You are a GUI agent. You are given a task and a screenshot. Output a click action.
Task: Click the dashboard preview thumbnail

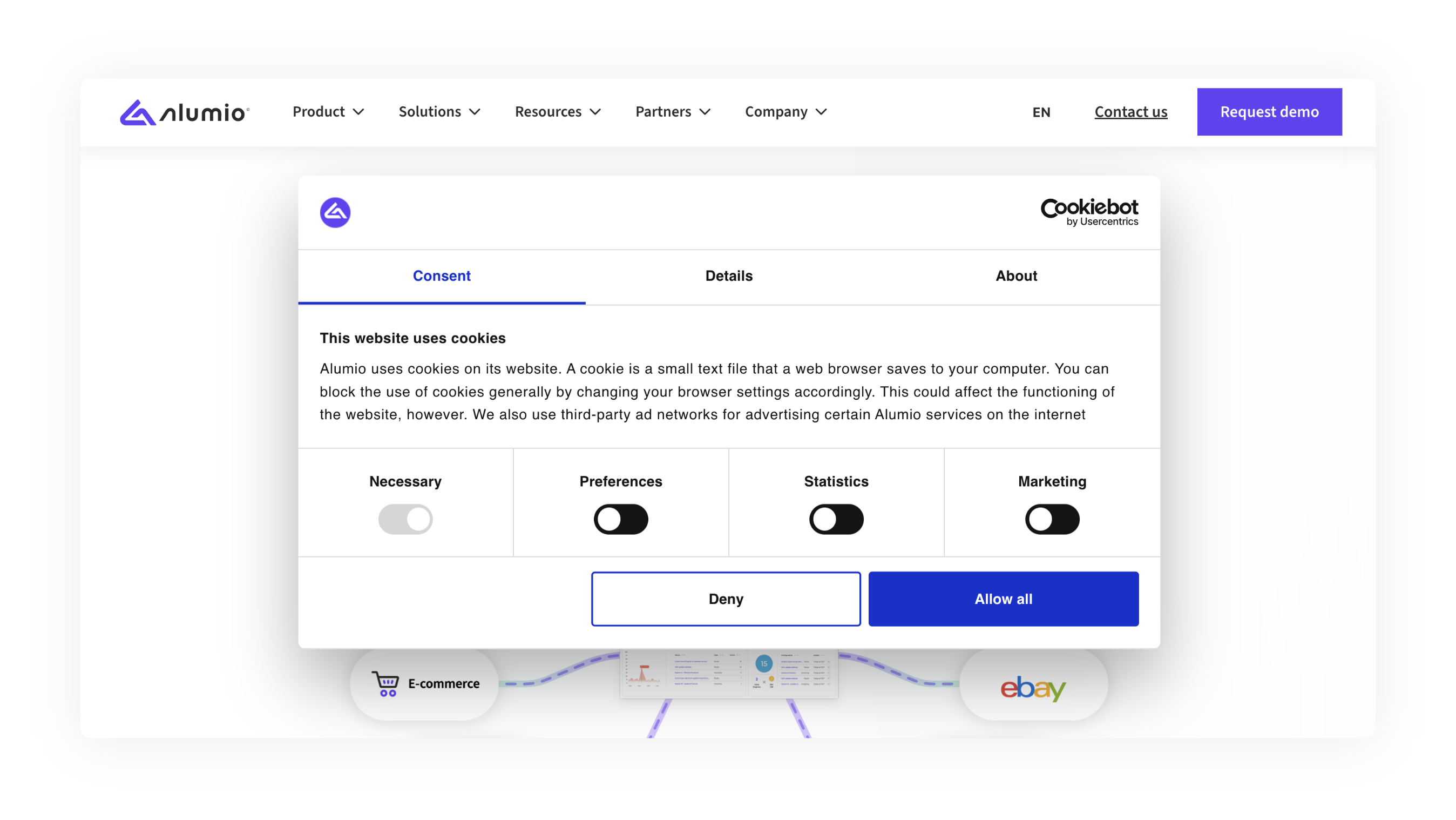(x=729, y=673)
